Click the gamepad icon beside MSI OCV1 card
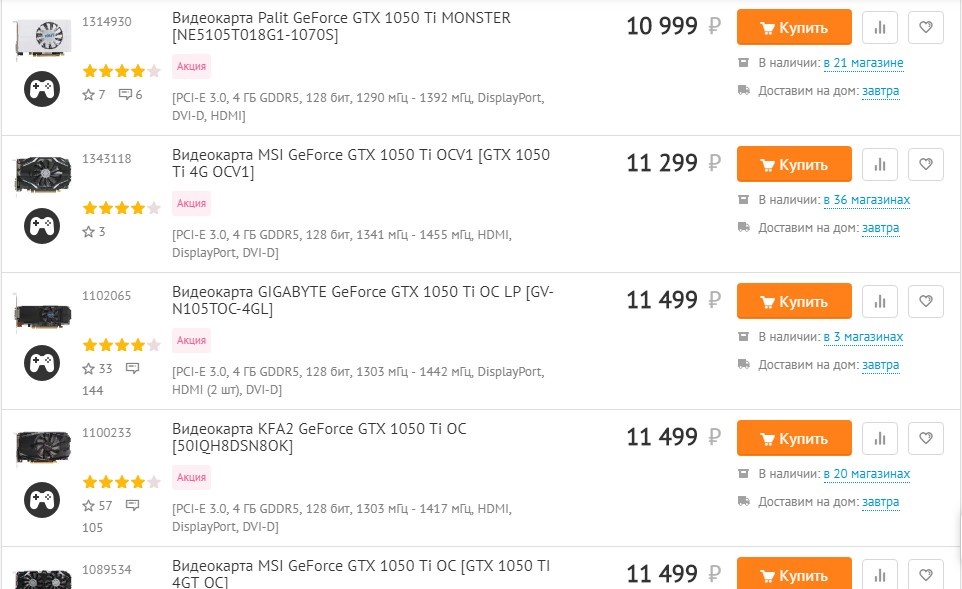This screenshot has height=589, width=962. click(x=41, y=225)
